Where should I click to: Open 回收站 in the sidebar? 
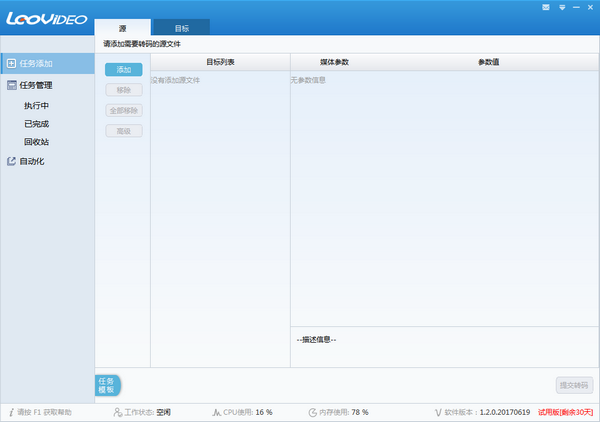[36, 141]
